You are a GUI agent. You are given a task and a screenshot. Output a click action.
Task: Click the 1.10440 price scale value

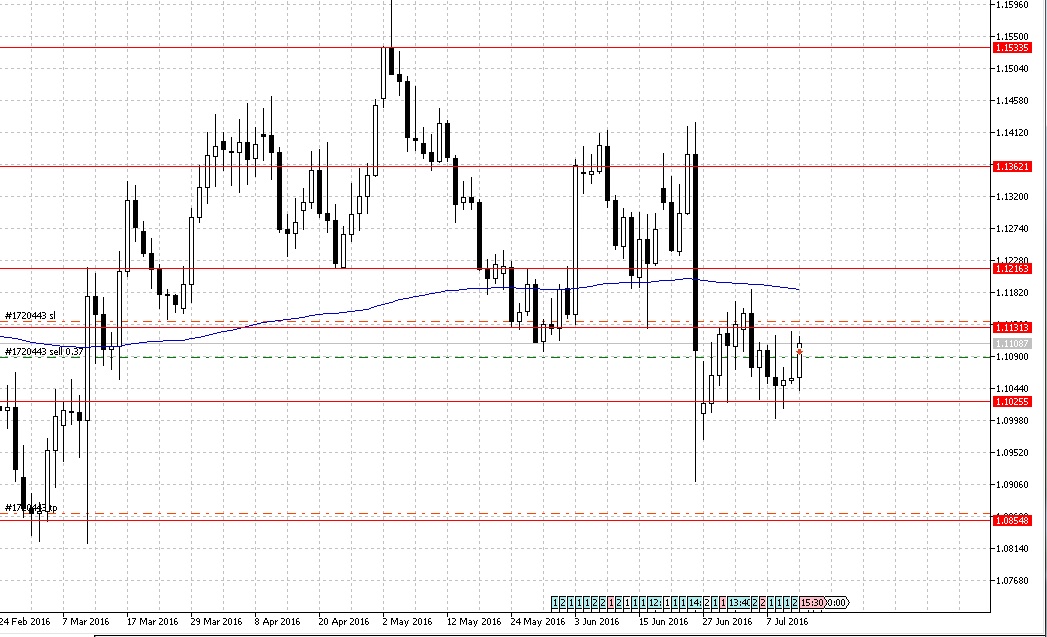coord(1012,389)
